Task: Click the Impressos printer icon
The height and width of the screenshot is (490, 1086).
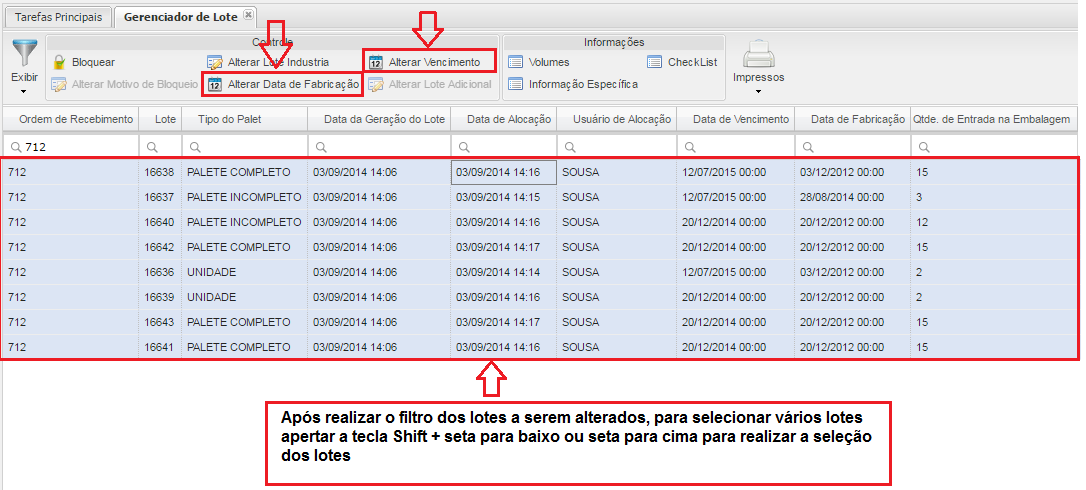Action: (758, 54)
